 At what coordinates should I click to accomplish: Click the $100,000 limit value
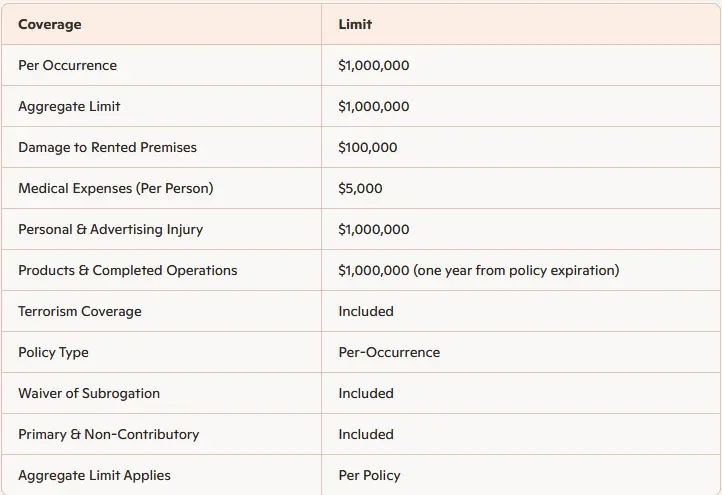pos(368,147)
